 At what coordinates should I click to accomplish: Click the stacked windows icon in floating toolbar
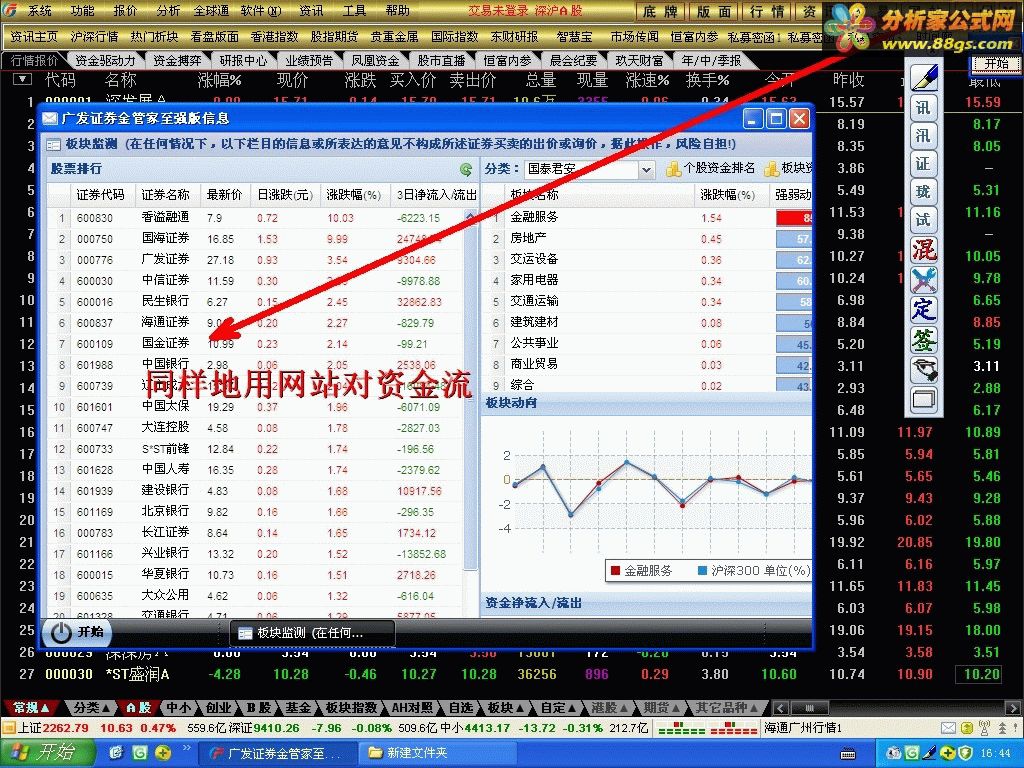(924, 398)
